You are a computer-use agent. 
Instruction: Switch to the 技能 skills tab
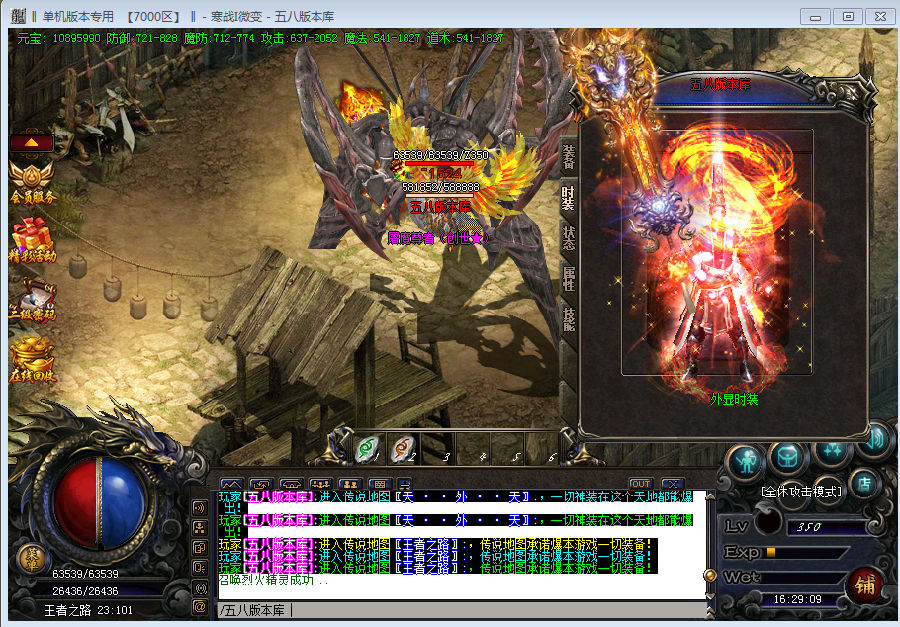[x=568, y=319]
